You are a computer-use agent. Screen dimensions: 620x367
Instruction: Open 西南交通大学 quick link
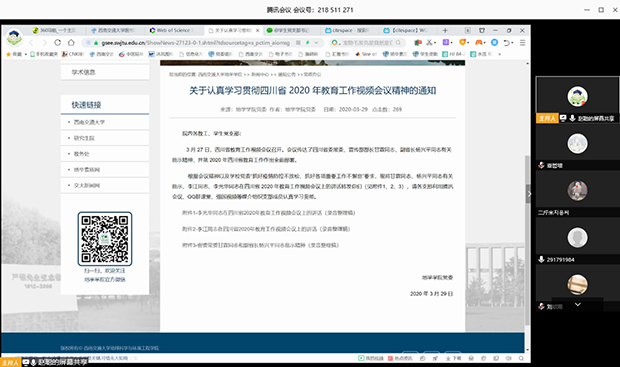(89, 122)
